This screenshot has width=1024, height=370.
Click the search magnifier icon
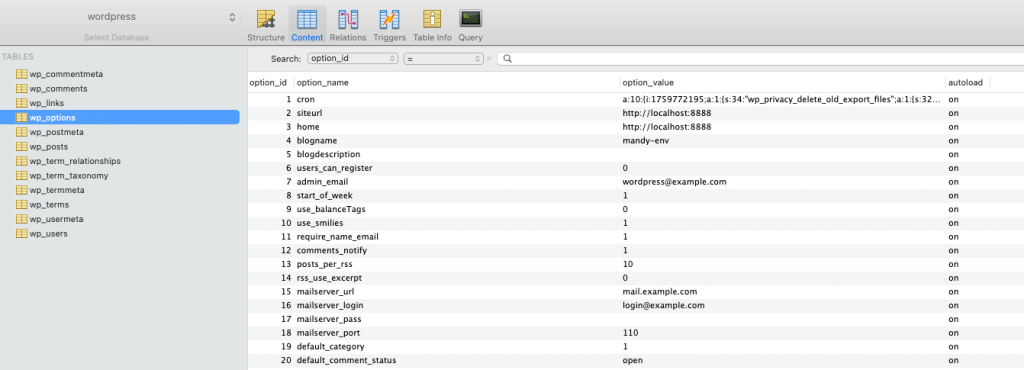coord(507,59)
